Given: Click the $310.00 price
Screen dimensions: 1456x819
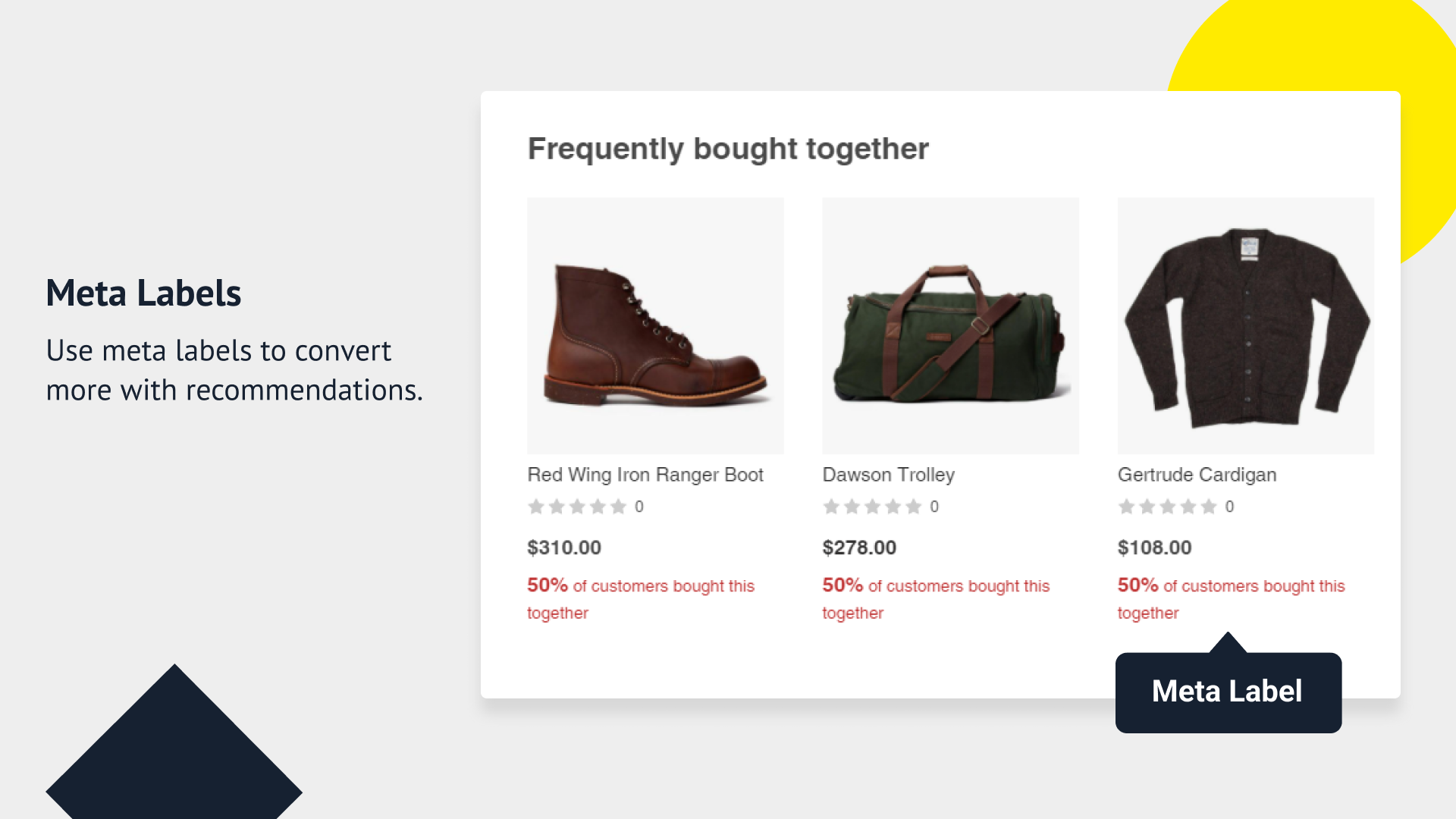Looking at the screenshot, I should click(564, 548).
